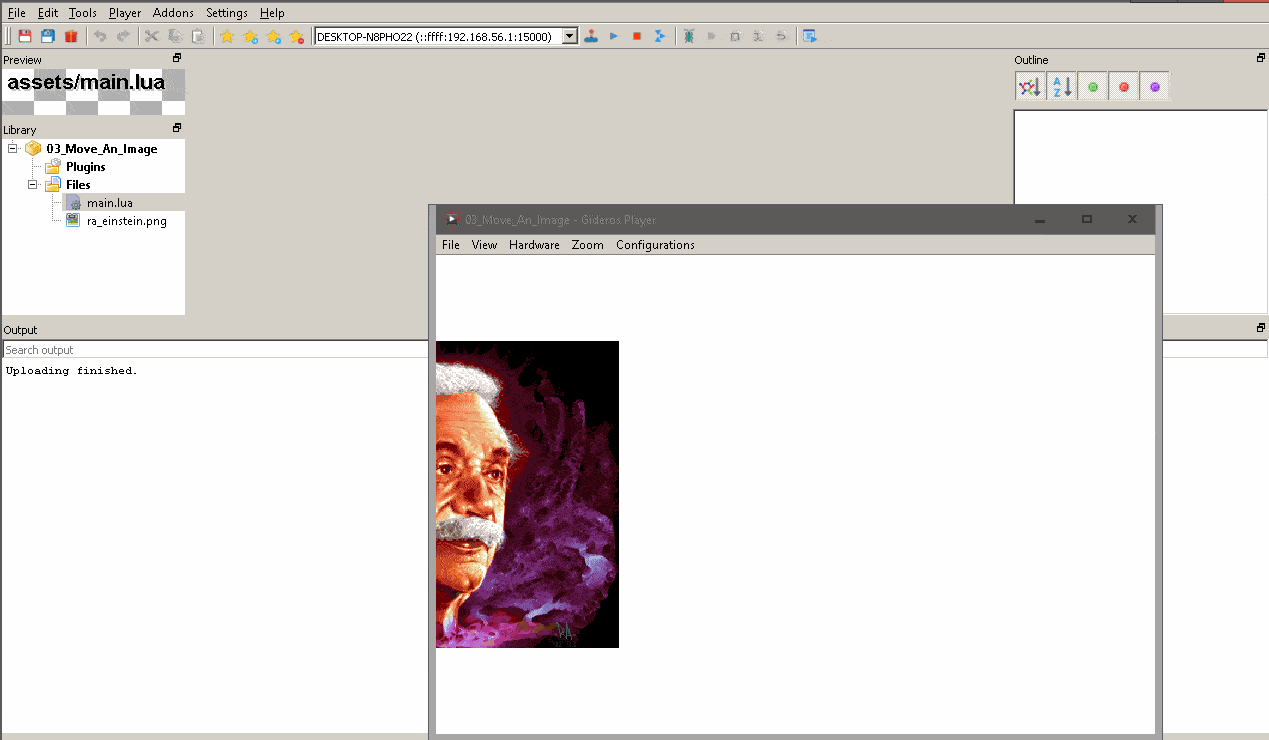Collapse the Files folder in the Library tree
The height and width of the screenshot is (740, 1269).
(x=31, y=184)
